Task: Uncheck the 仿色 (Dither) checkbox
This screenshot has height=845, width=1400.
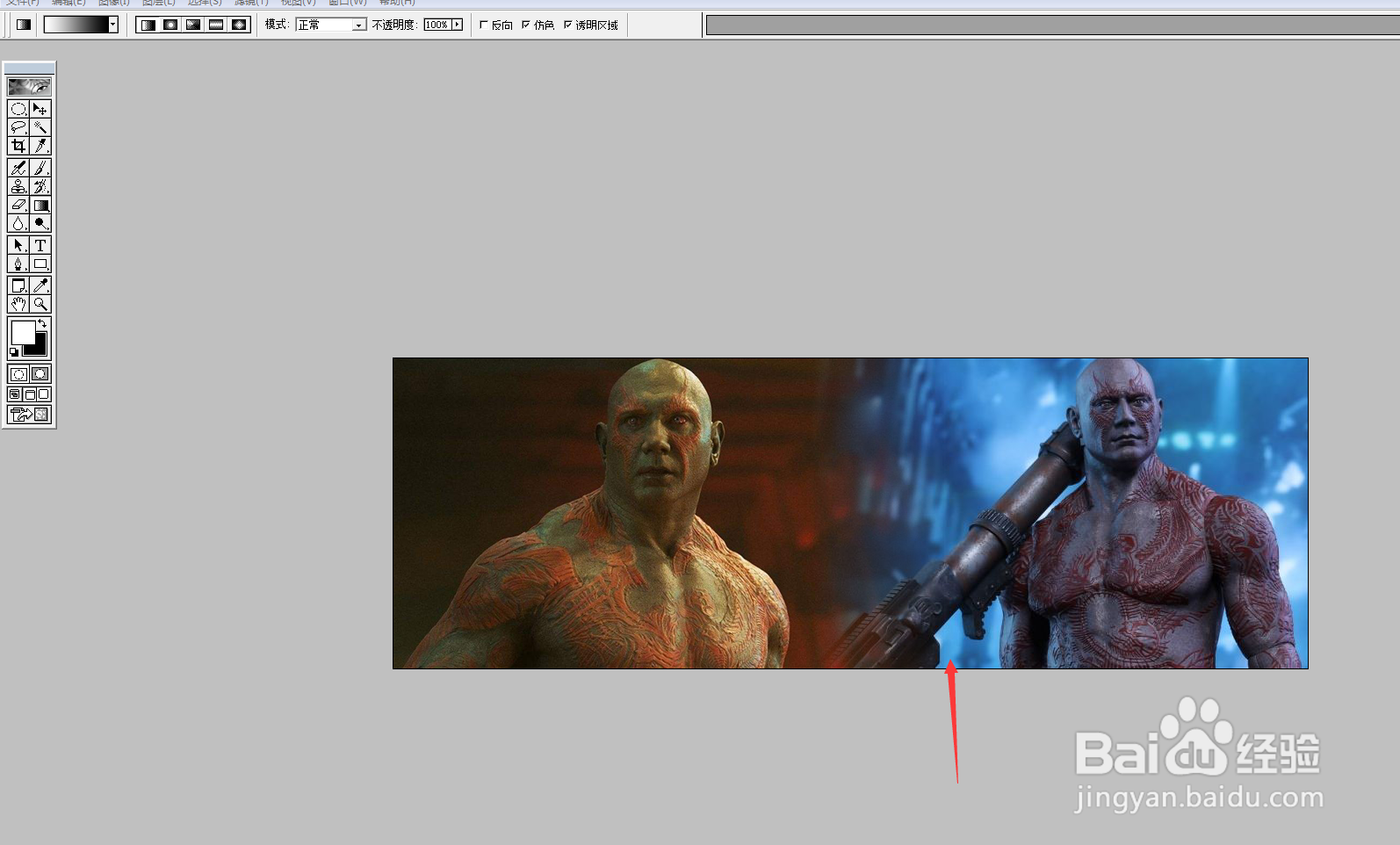Action: click(x=526, y=25)
